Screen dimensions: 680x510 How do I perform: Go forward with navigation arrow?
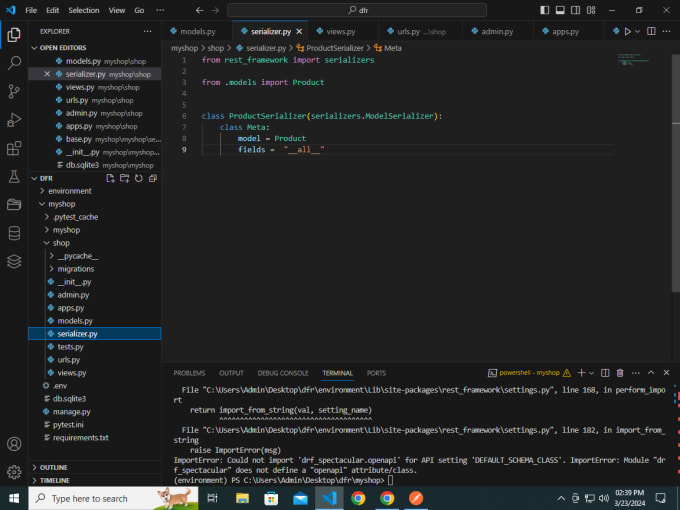(215, 10)
